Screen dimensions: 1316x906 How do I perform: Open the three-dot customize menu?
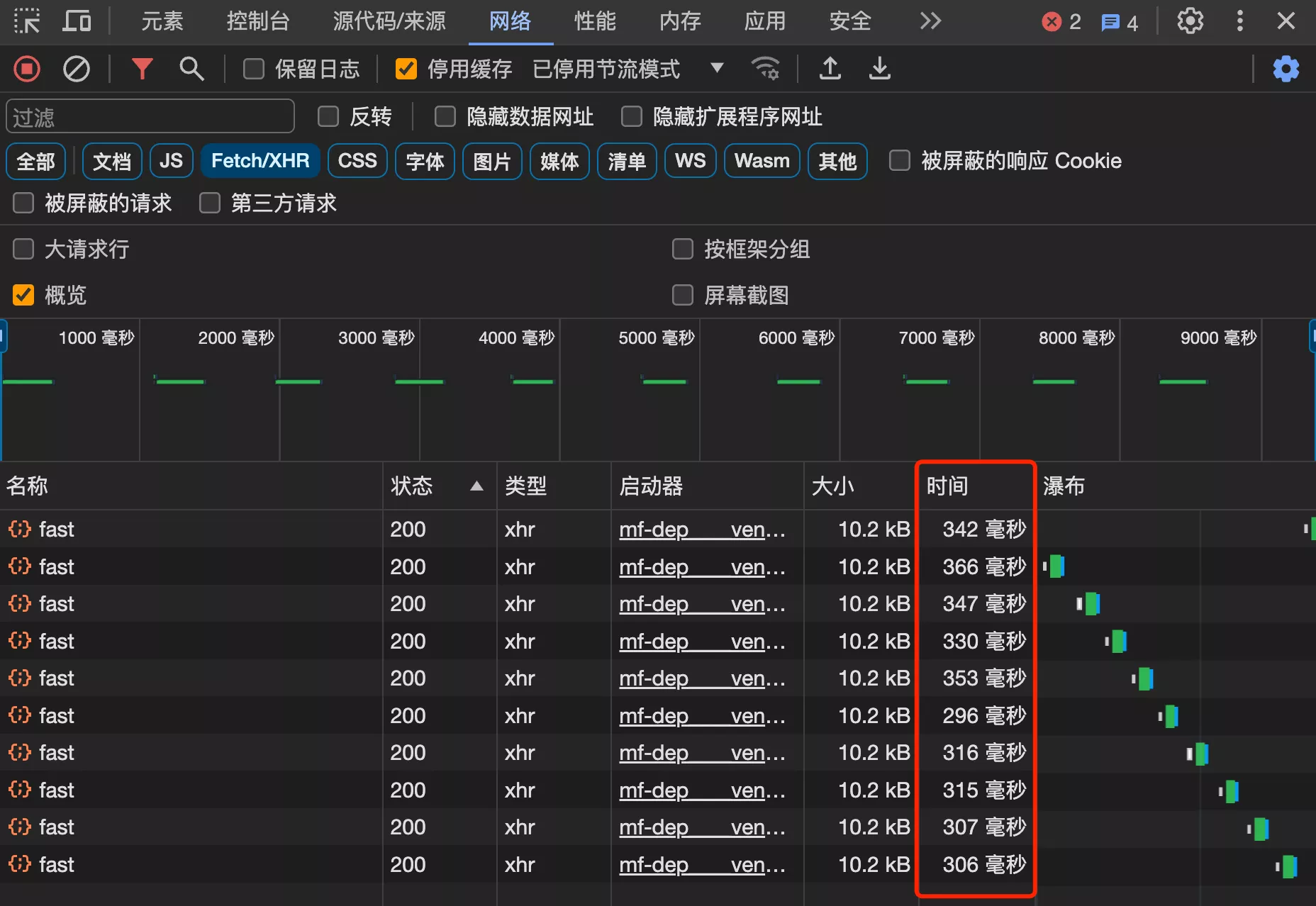pos(1239,21)
